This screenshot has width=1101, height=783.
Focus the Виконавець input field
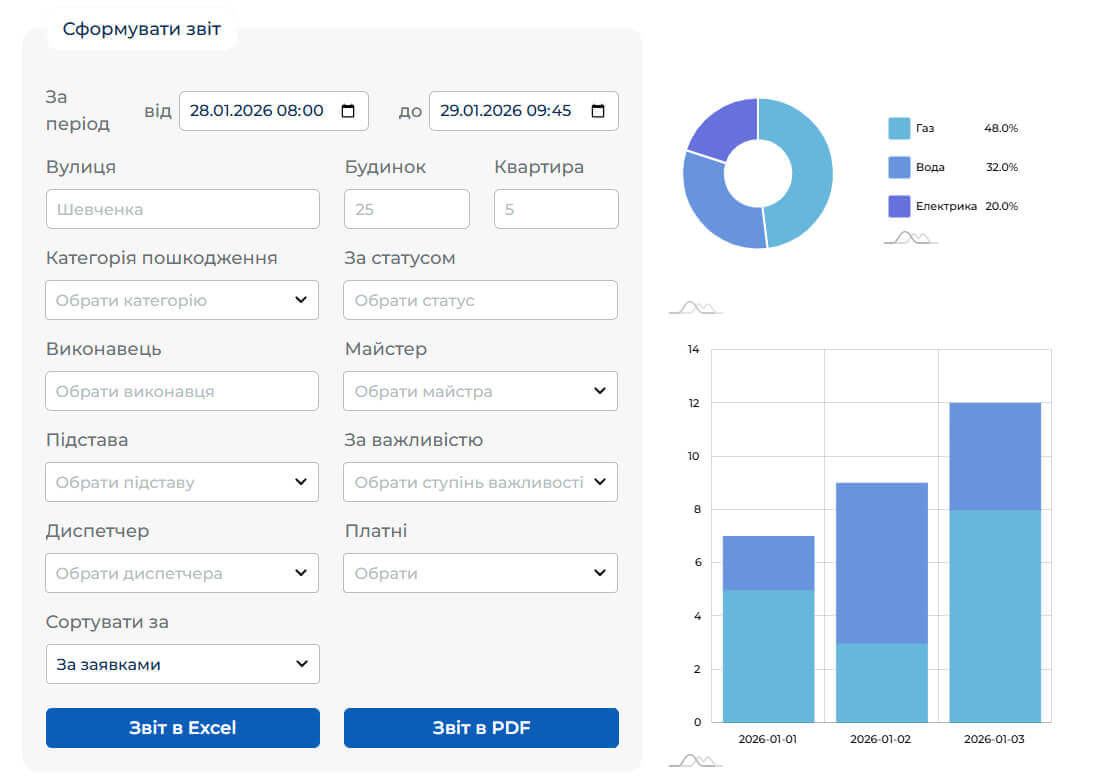[x=182, y=391]
